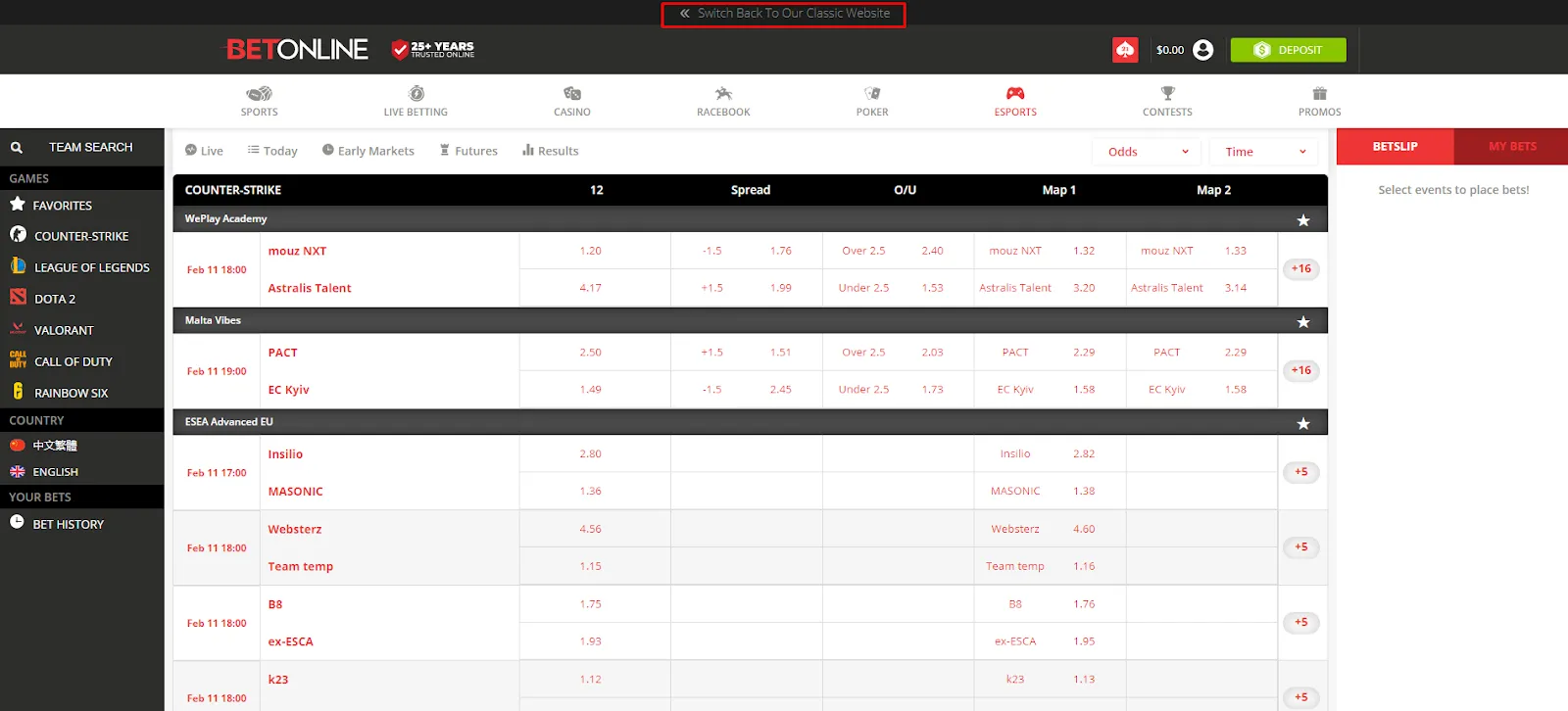This screenshot has width=1568, height=711.
Task: Open the MASONIC team link
Action: tap(295, 492)
